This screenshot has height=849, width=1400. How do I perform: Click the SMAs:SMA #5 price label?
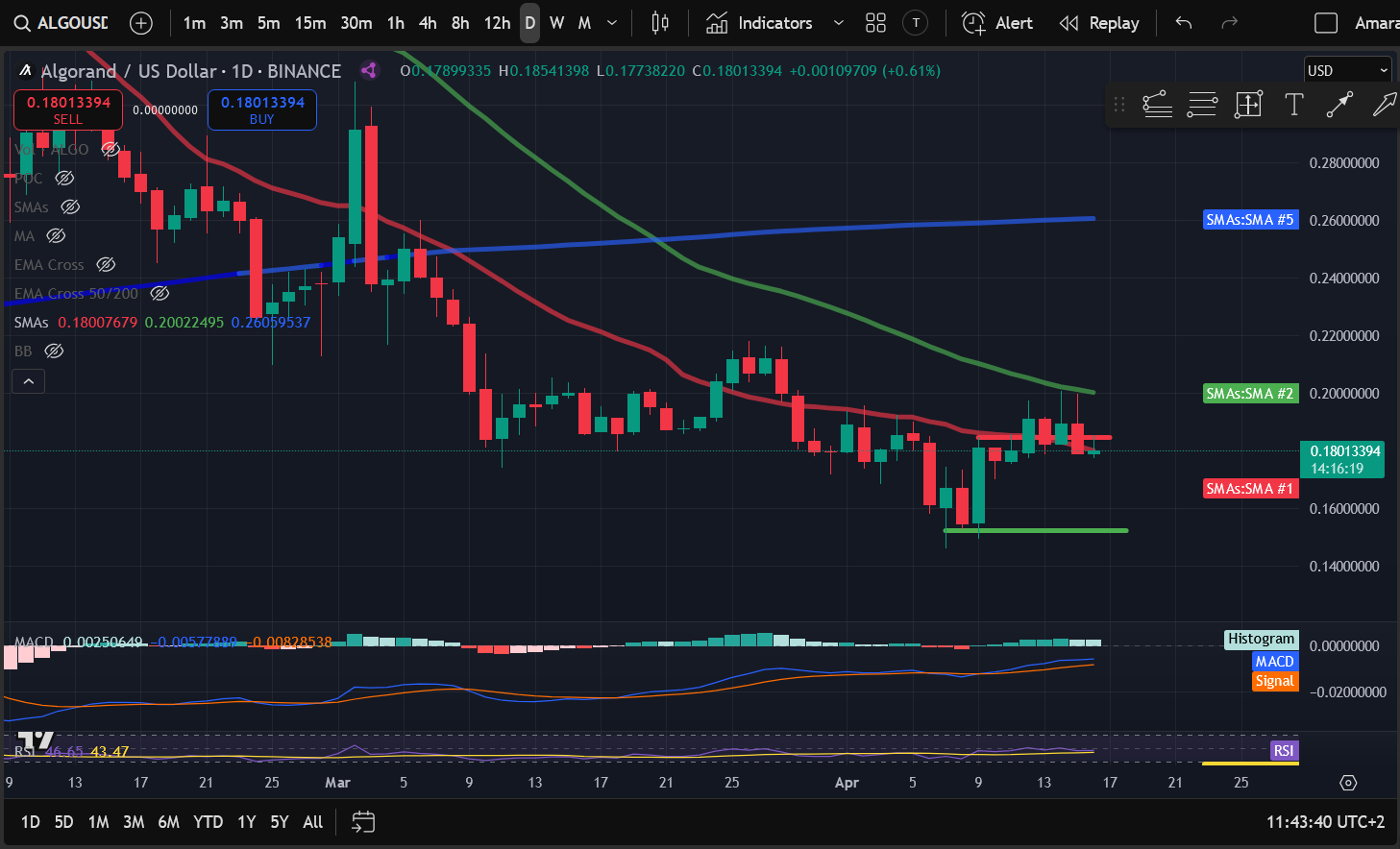(x=1250, y=220)
